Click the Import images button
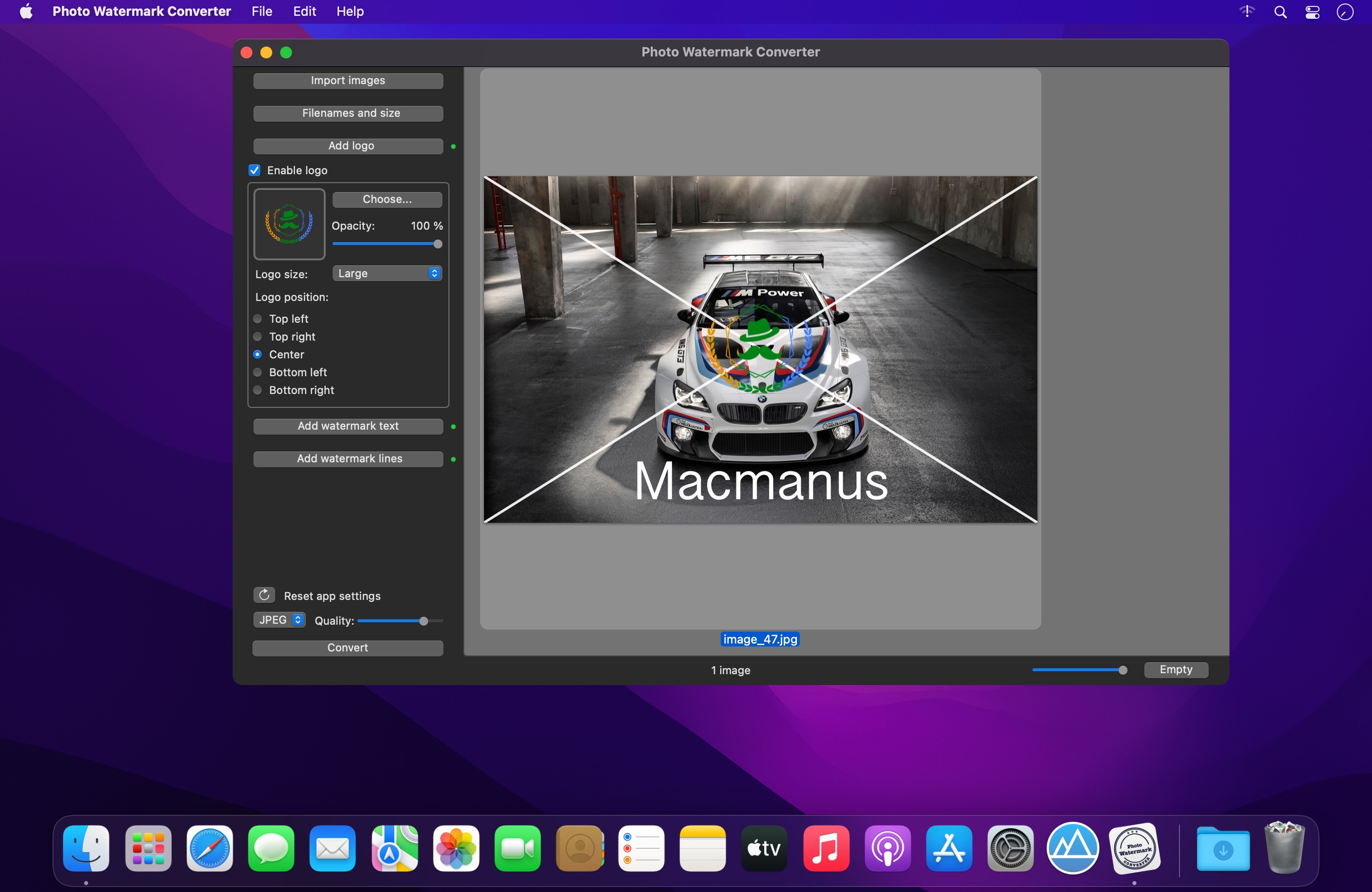The width and height of the screenshot is (1372, 892). tap(347, 81)
